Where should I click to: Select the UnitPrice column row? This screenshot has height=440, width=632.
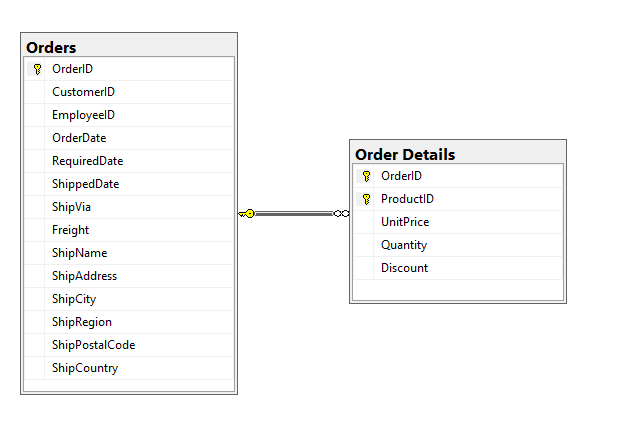pyautogui.click(x=458, y=222)
